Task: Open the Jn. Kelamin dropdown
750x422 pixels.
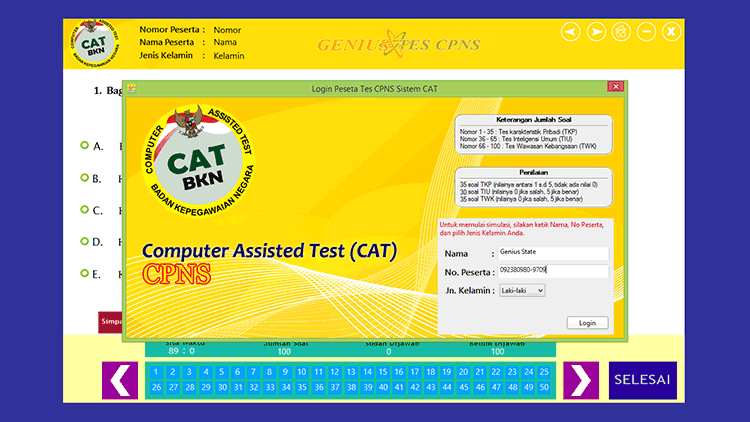Action: 522,290
